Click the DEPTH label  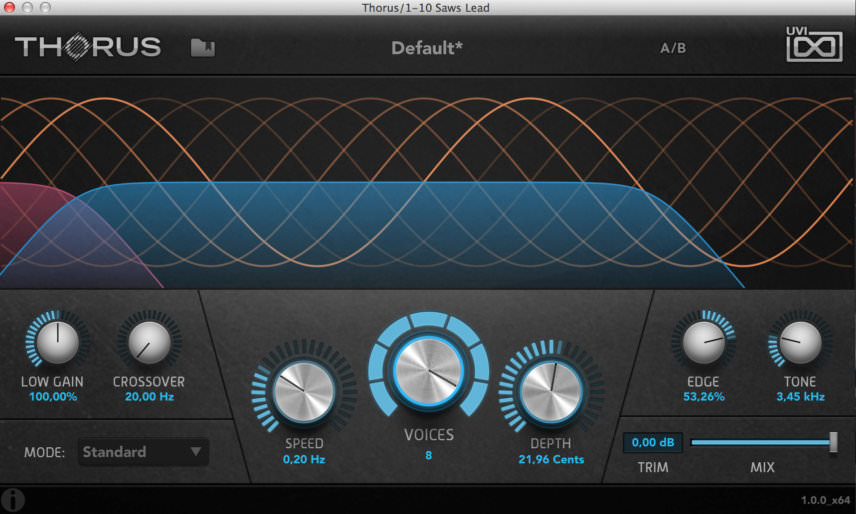tap(551, 444)
